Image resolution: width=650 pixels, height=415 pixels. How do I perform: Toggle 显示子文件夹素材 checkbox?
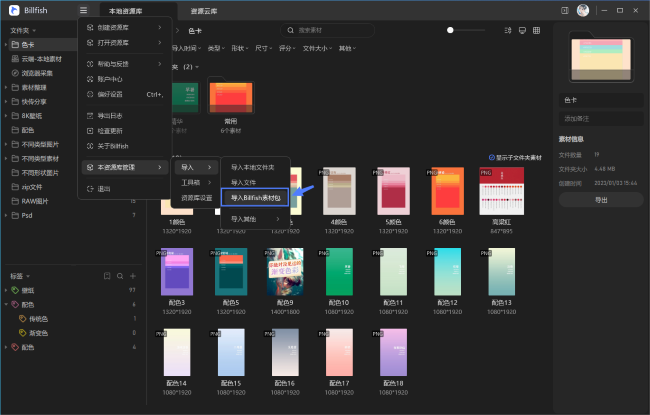492,157
